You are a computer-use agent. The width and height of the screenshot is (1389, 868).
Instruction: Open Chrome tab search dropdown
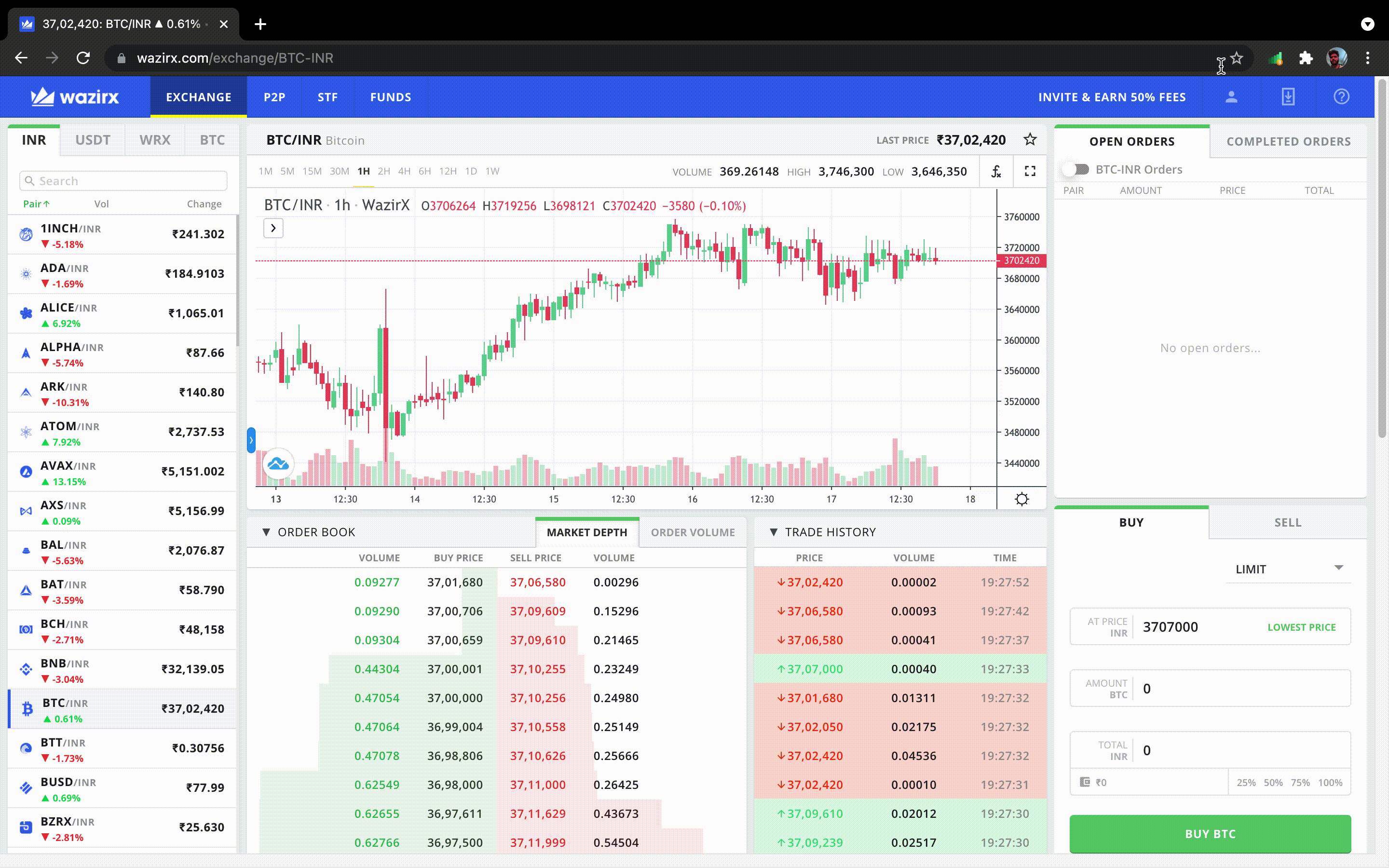pos(1368,24)
